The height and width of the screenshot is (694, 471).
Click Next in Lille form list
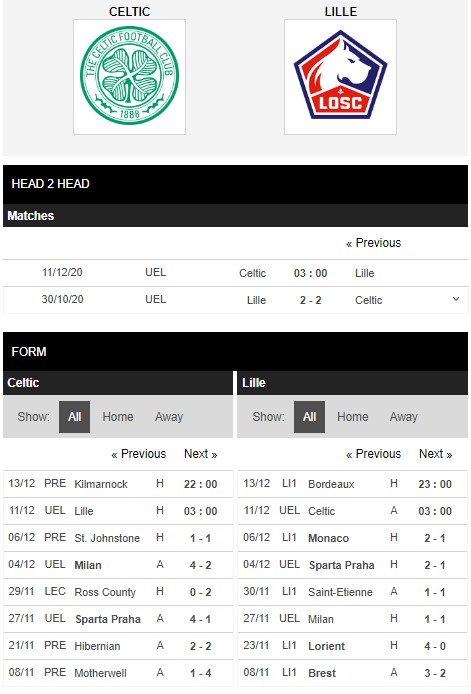(x=436, y=454)
